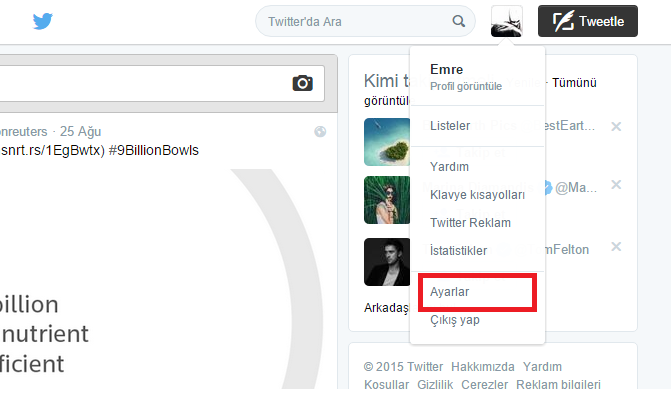Open the Çerezler footer link
The image size is (671, 393).
484,384
